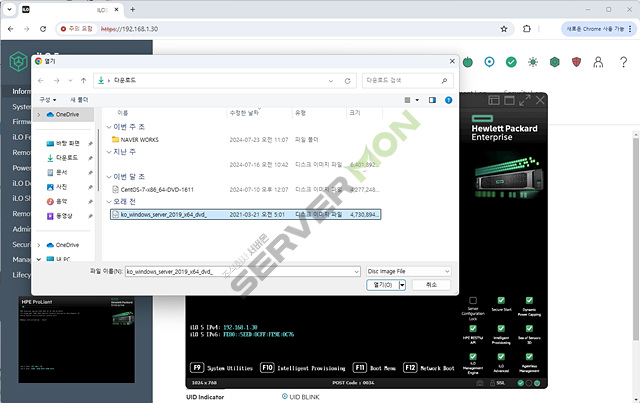The image size is (640, 403).
Task: Click the HPE iLO hexagon logo in the sidebar
Action: point(18,62)
